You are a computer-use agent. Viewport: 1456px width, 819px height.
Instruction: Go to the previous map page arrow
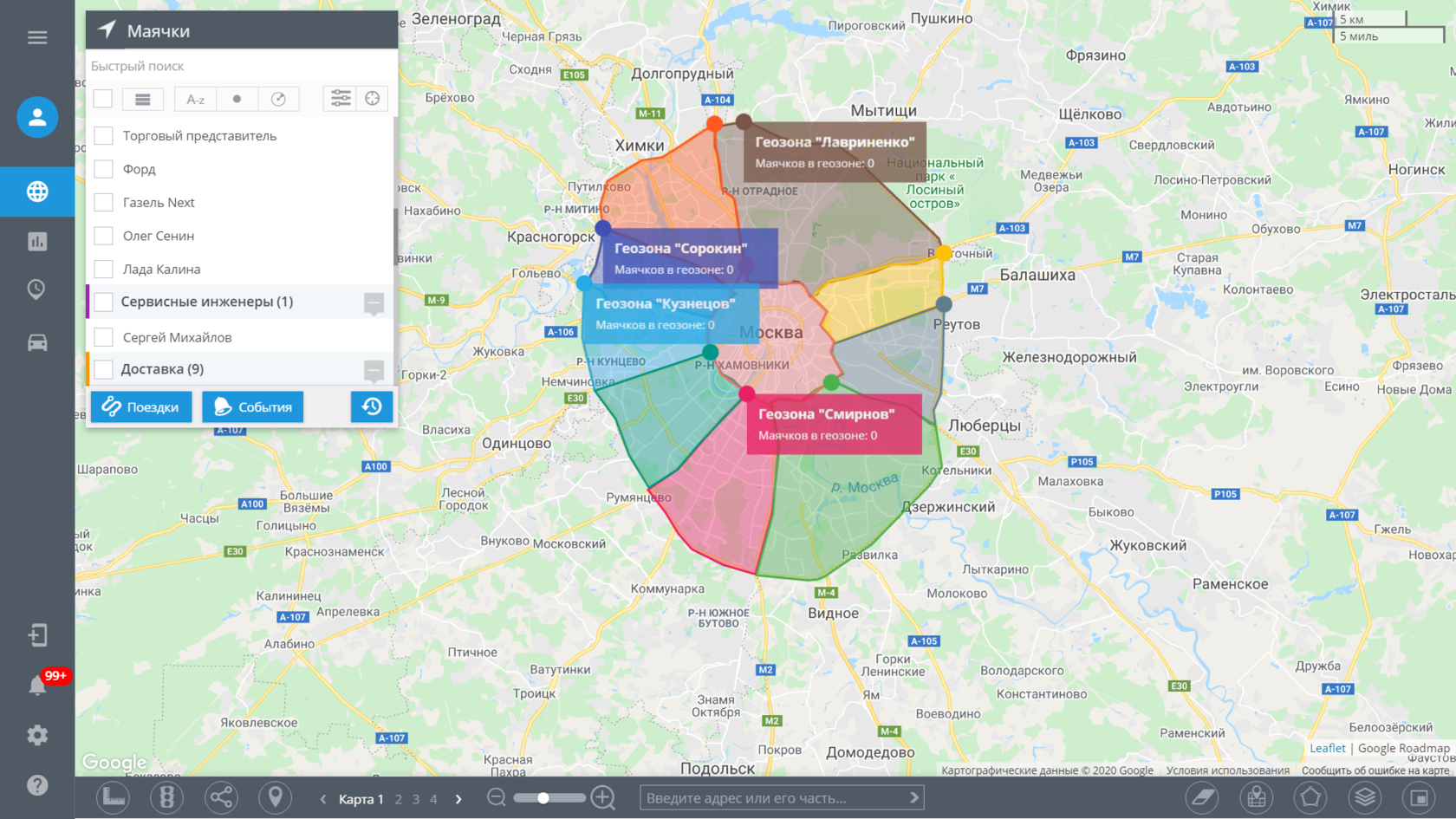tap(323, 799)
